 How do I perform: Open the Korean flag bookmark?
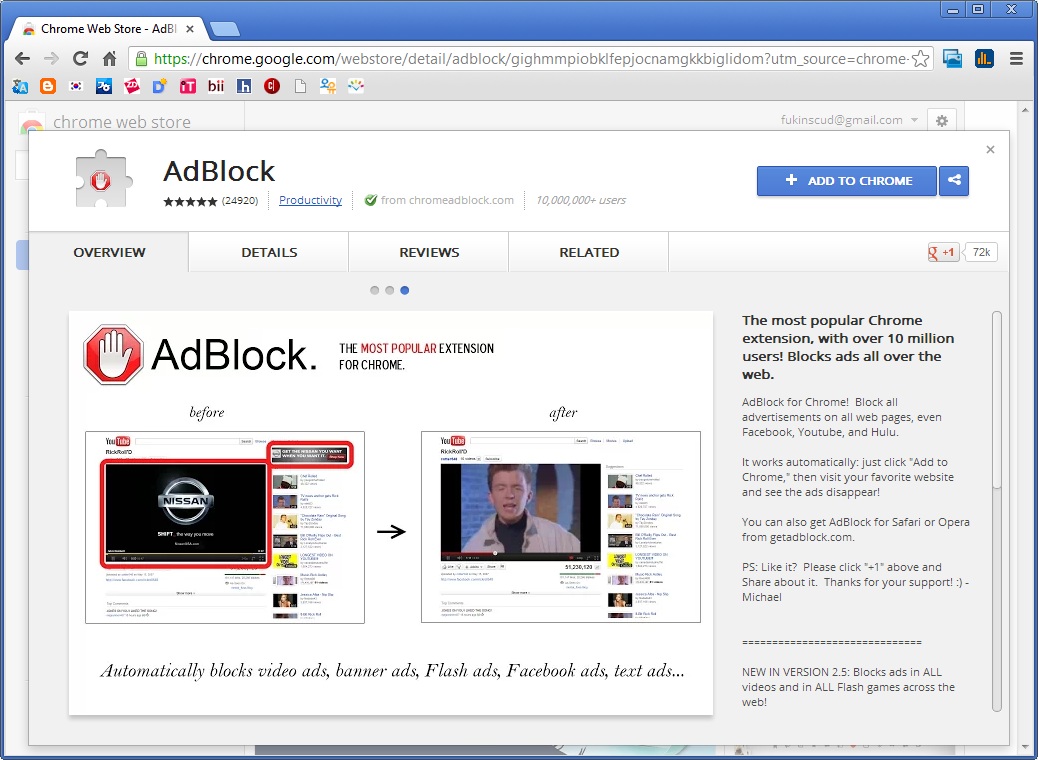click(x=76, y=86)
